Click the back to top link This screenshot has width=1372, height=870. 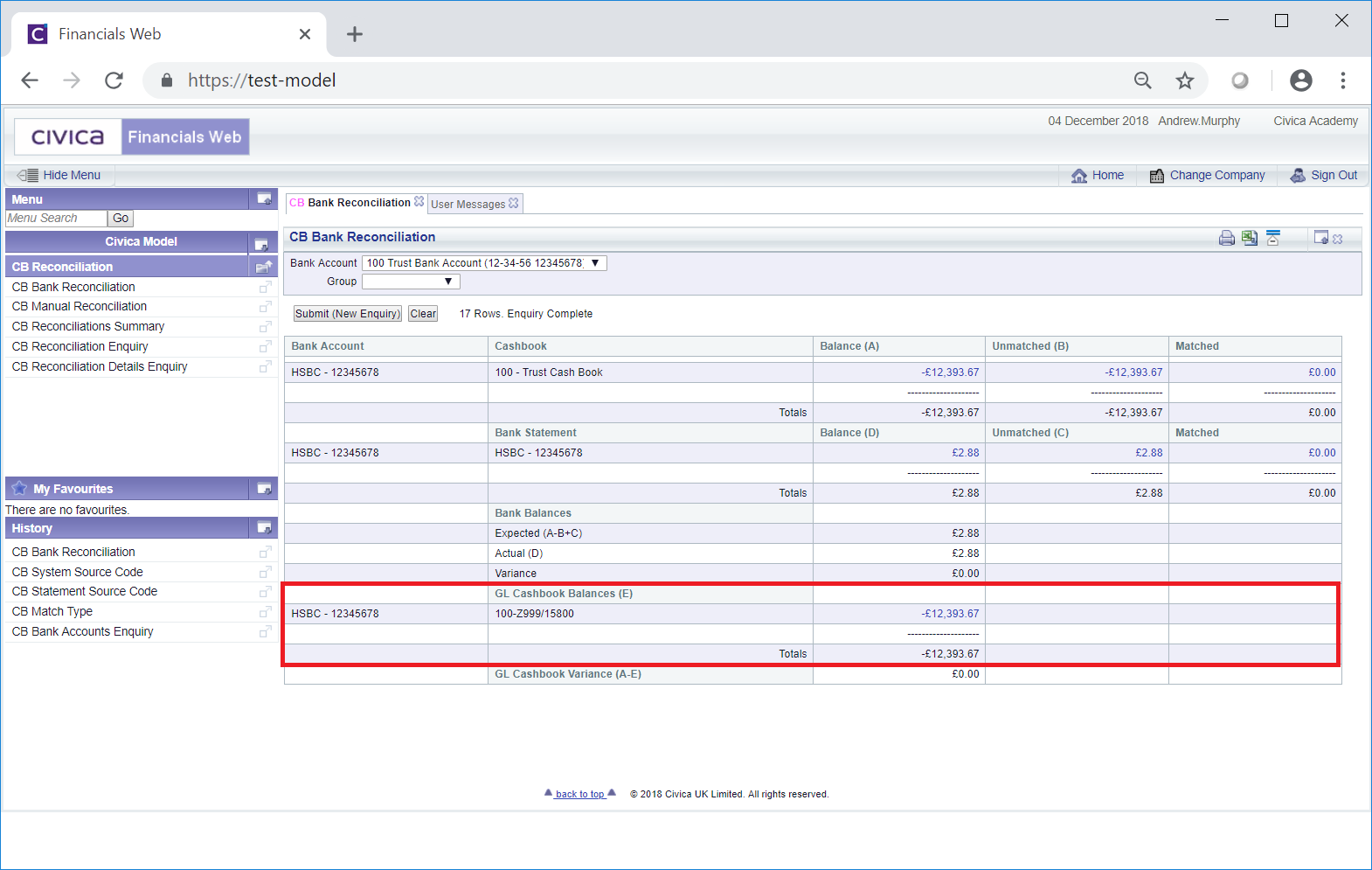tap(580, 794)
